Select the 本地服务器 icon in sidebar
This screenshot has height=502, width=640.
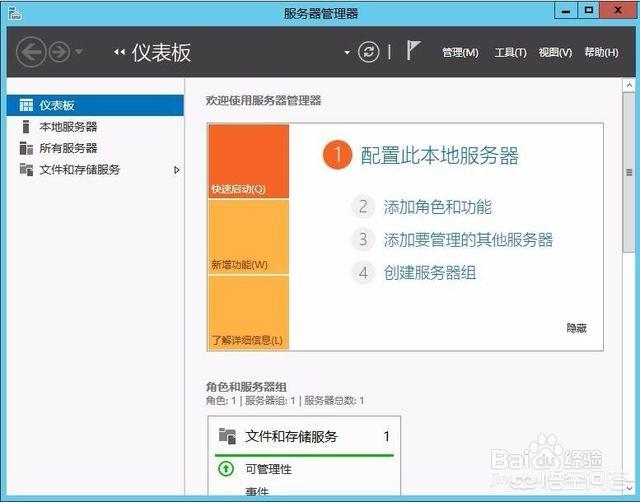(x=26, y=127)
